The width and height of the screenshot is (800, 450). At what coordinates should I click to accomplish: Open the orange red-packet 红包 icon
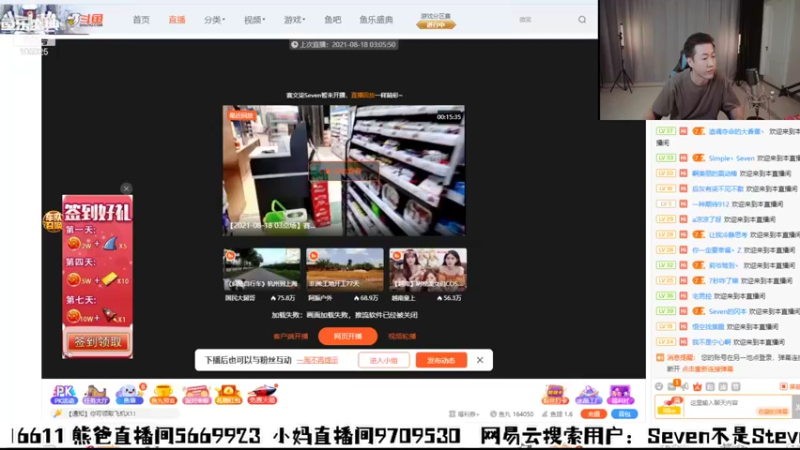[x=229, y=394]
